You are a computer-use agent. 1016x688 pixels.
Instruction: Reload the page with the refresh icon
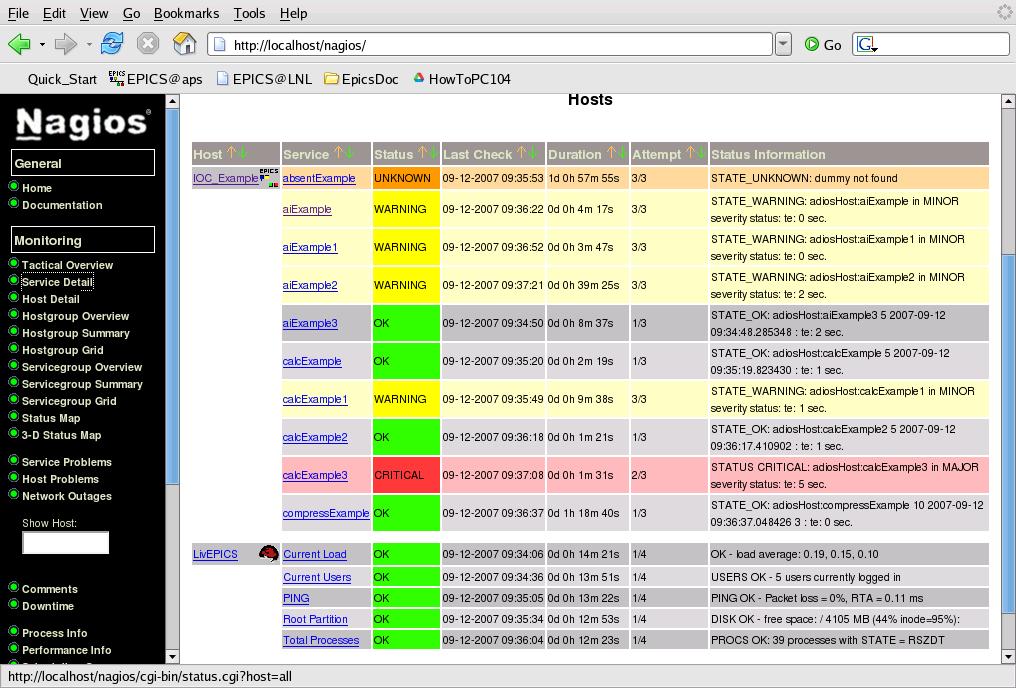(112, 43)
